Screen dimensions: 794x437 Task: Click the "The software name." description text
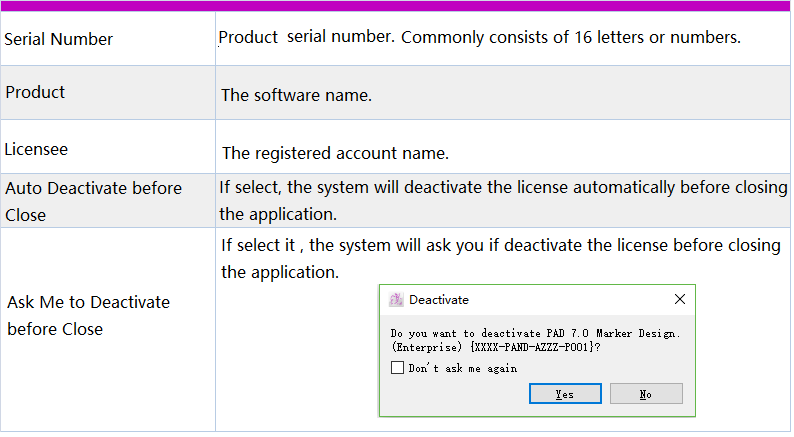(296, 96)
